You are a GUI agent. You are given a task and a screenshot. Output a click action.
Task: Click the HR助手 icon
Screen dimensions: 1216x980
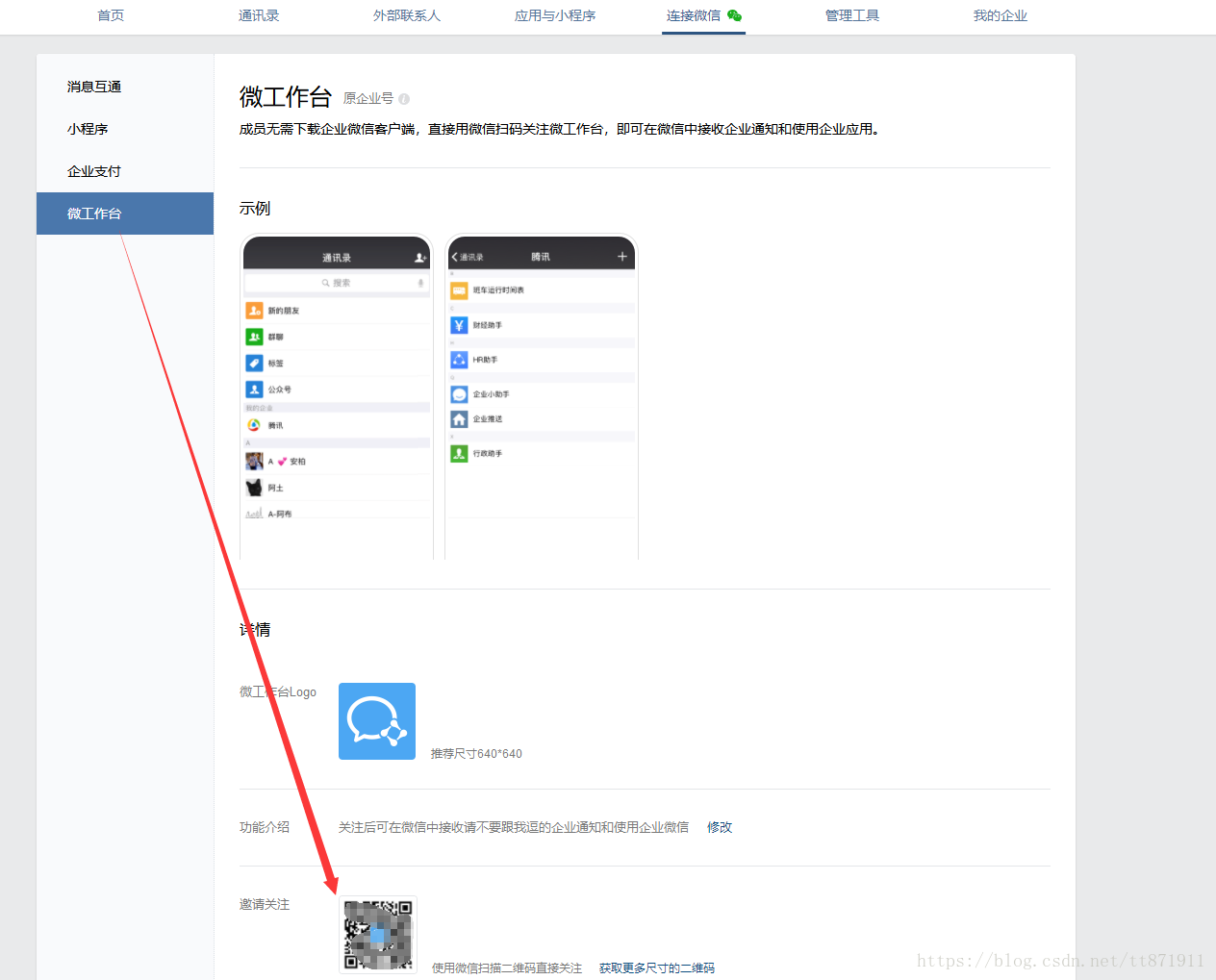459,360
